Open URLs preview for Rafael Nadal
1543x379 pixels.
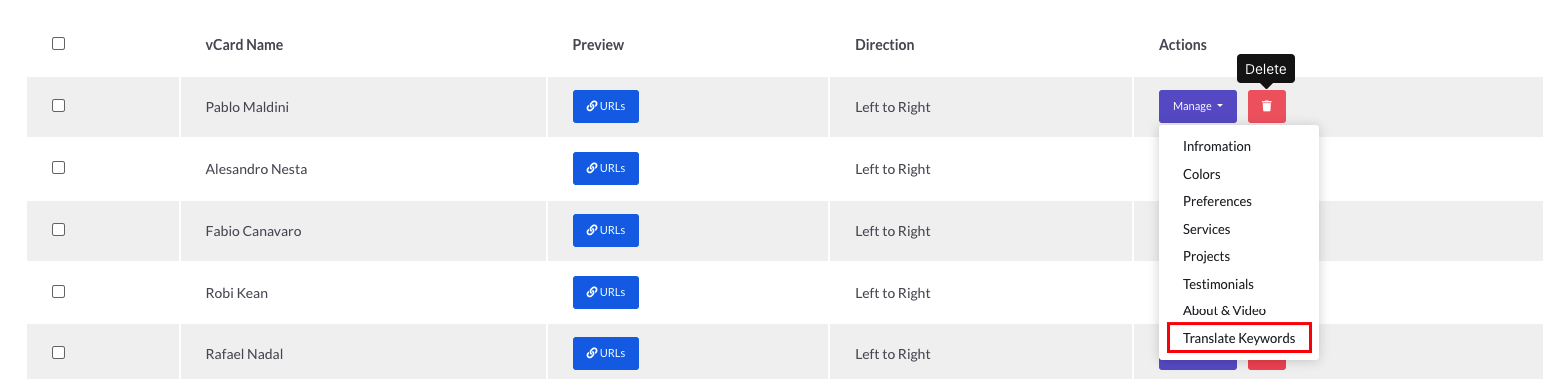tap(605, 353)
